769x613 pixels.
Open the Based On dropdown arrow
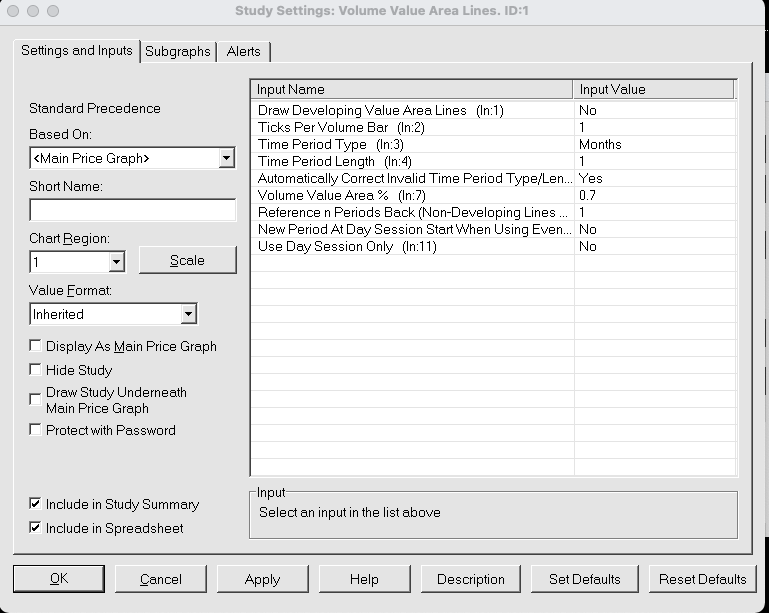point(227,158)
